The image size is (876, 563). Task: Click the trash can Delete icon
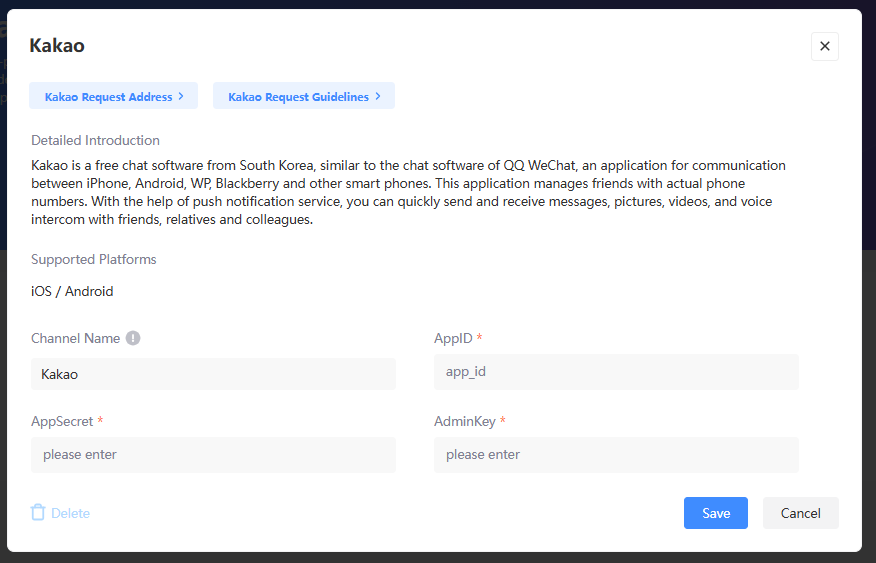pyautogui.click(x=38, y=513)
